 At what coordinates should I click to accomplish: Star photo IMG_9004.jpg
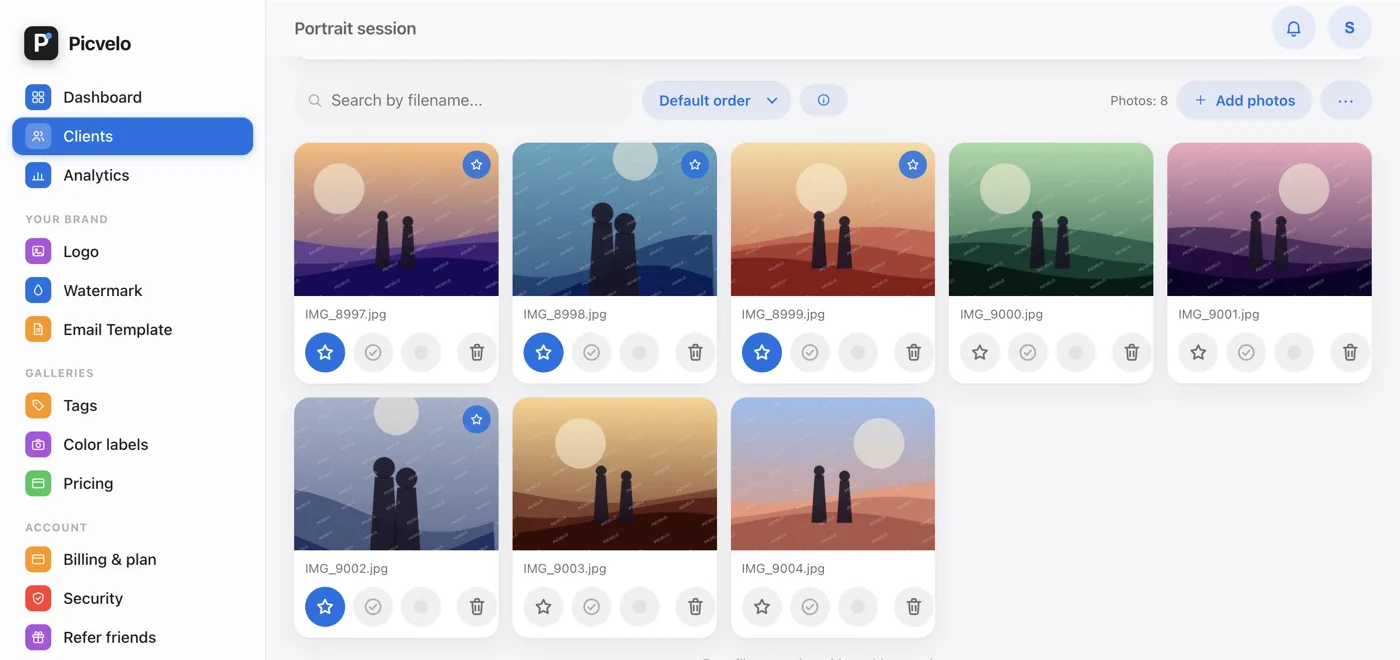(761, 606)
